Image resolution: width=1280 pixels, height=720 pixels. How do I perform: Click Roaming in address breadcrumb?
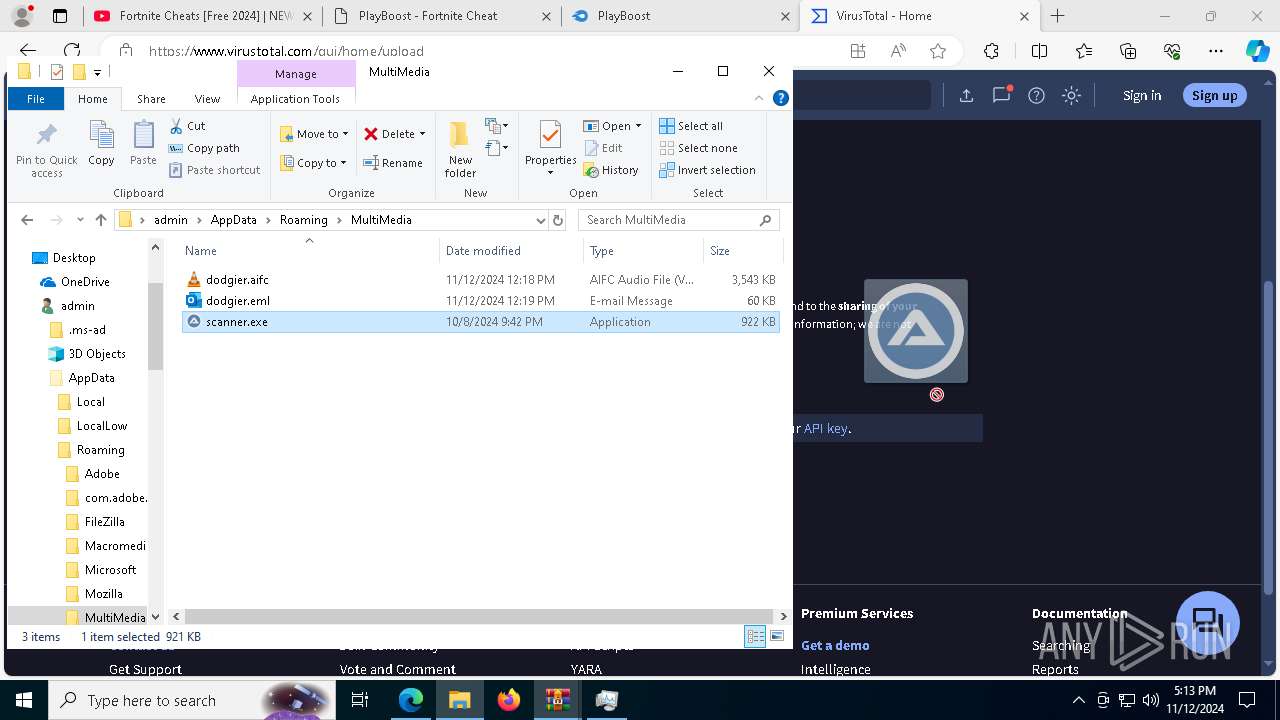tap(304, 220)
